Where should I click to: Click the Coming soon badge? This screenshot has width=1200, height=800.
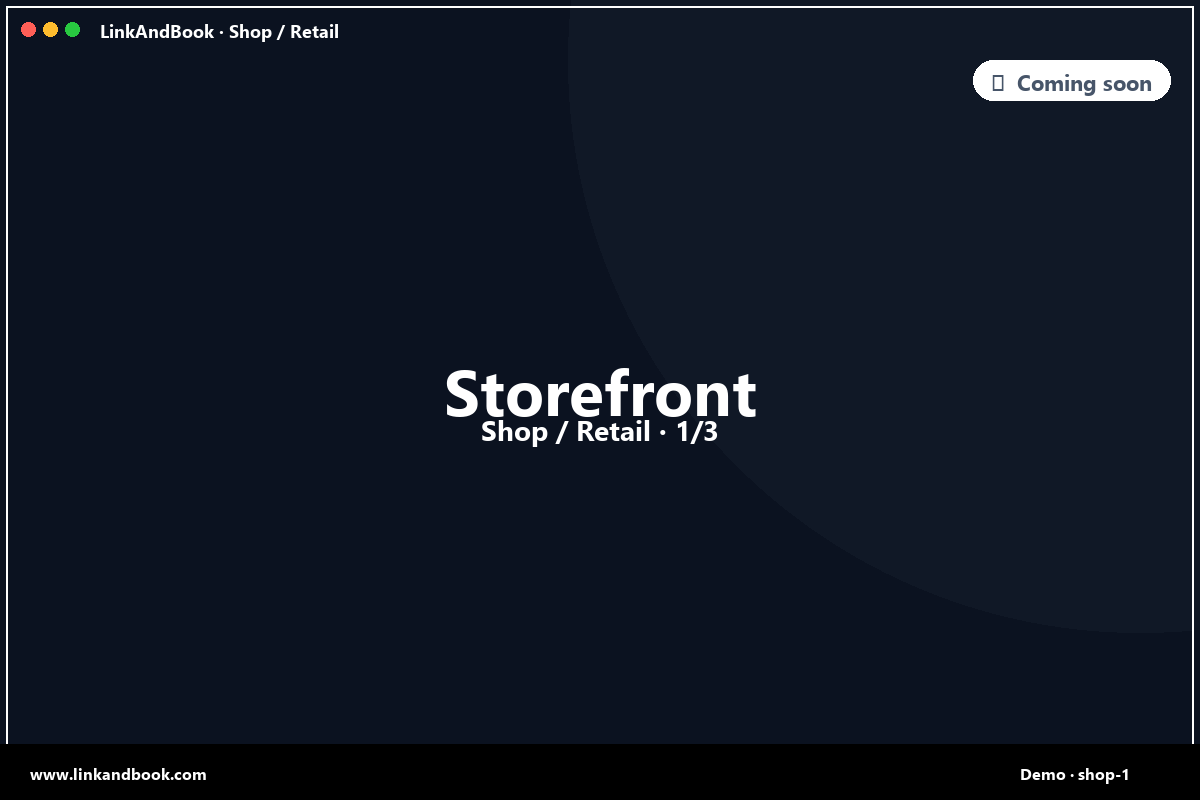click(1072, 81)
